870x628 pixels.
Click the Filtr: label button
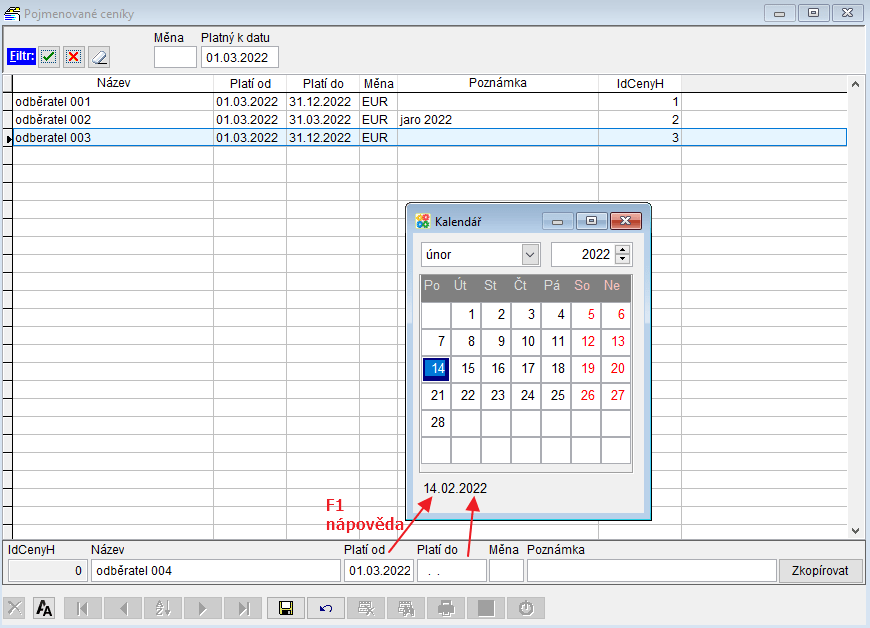click(x=22, y=56)
